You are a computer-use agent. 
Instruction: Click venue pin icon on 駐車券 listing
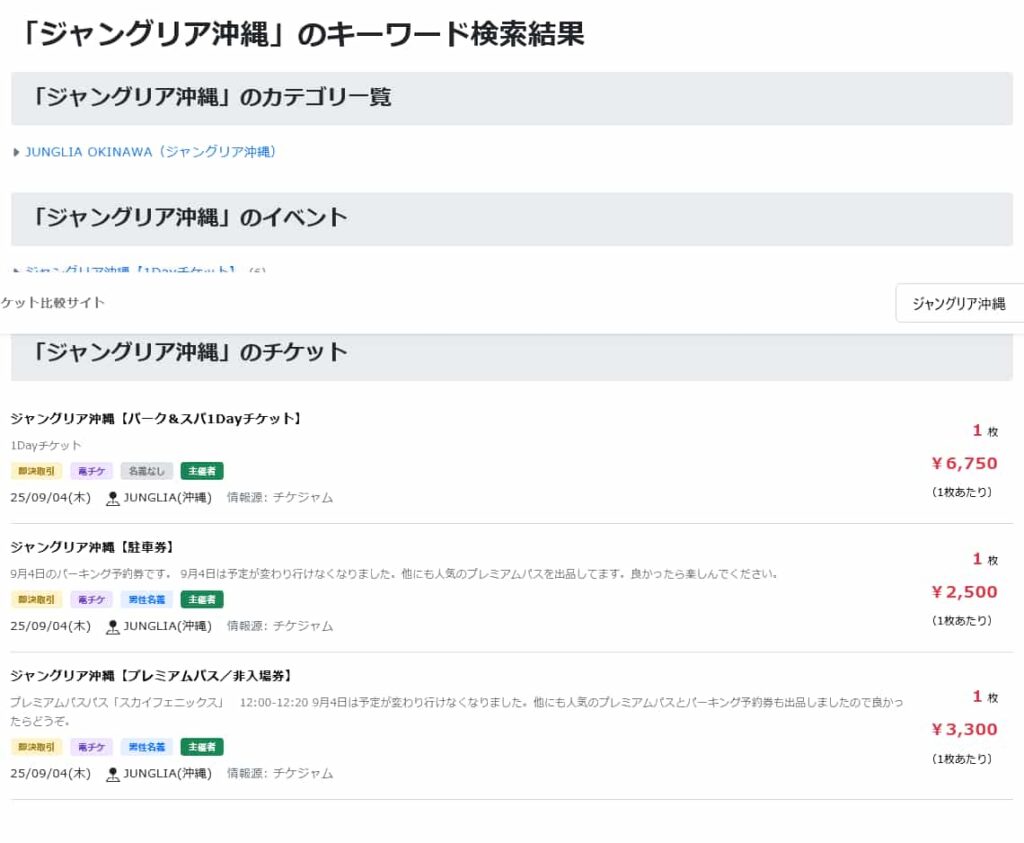point(112,627)
